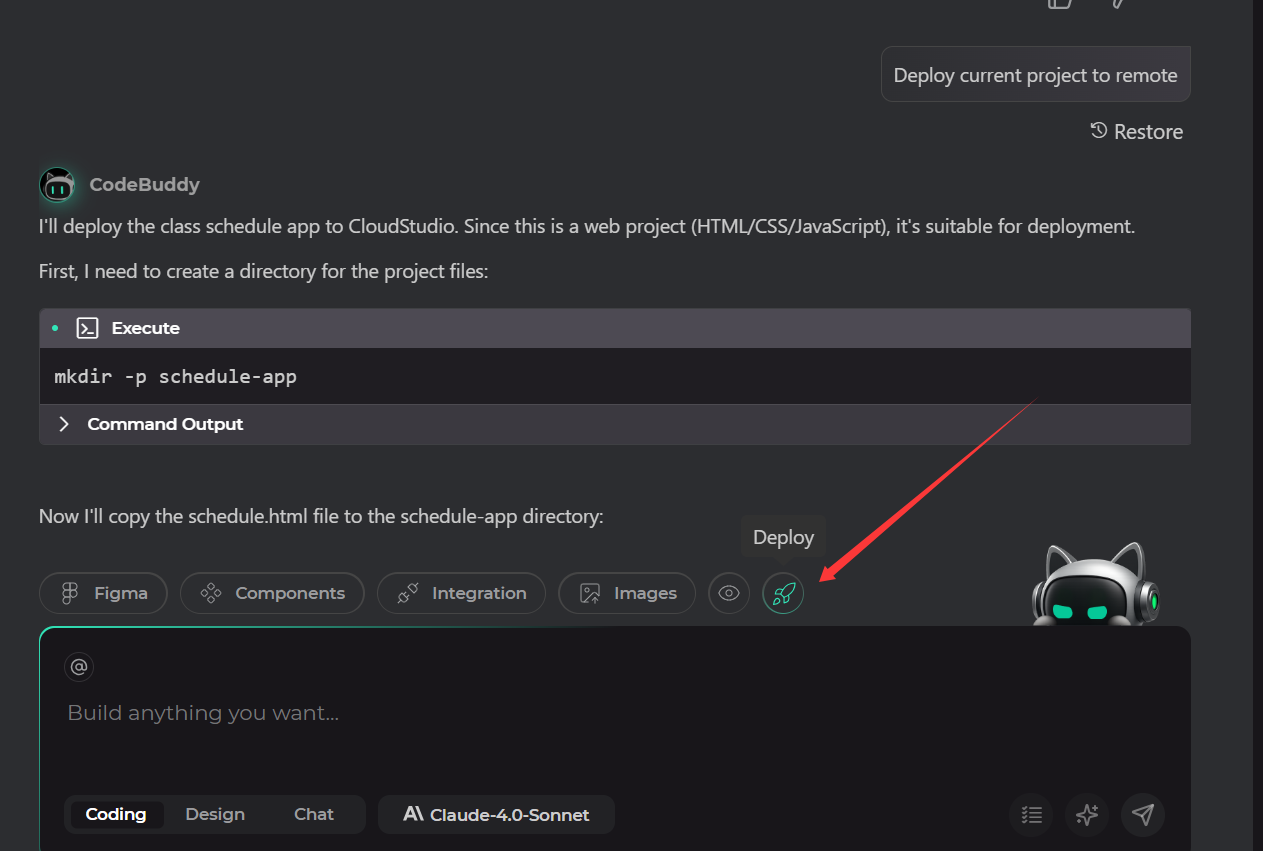Open the Integration option
This screenshot has width=1263, height=851.
click(x=461, y=593)
